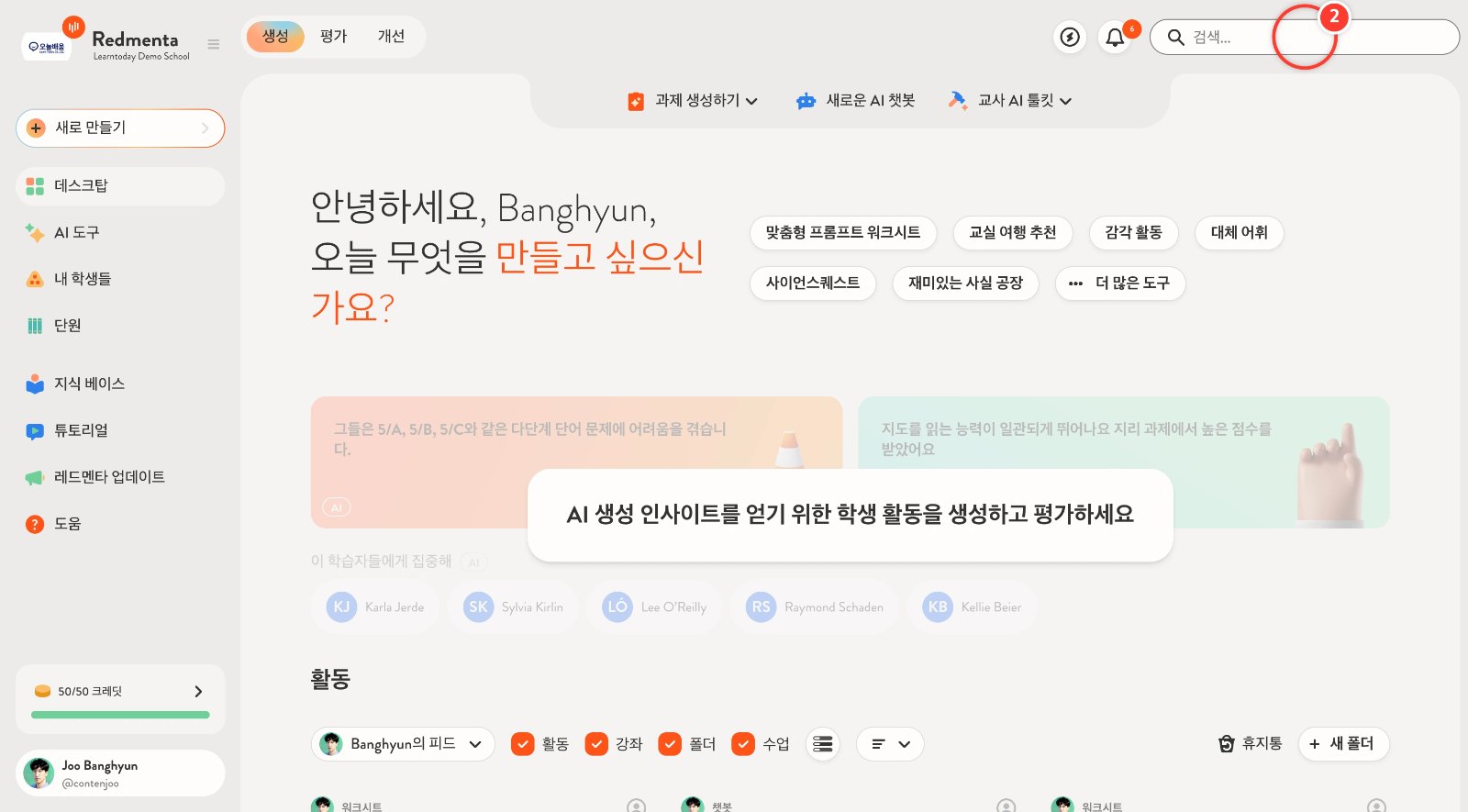Switch to the 개선 tab

click(x=391, y=37)
